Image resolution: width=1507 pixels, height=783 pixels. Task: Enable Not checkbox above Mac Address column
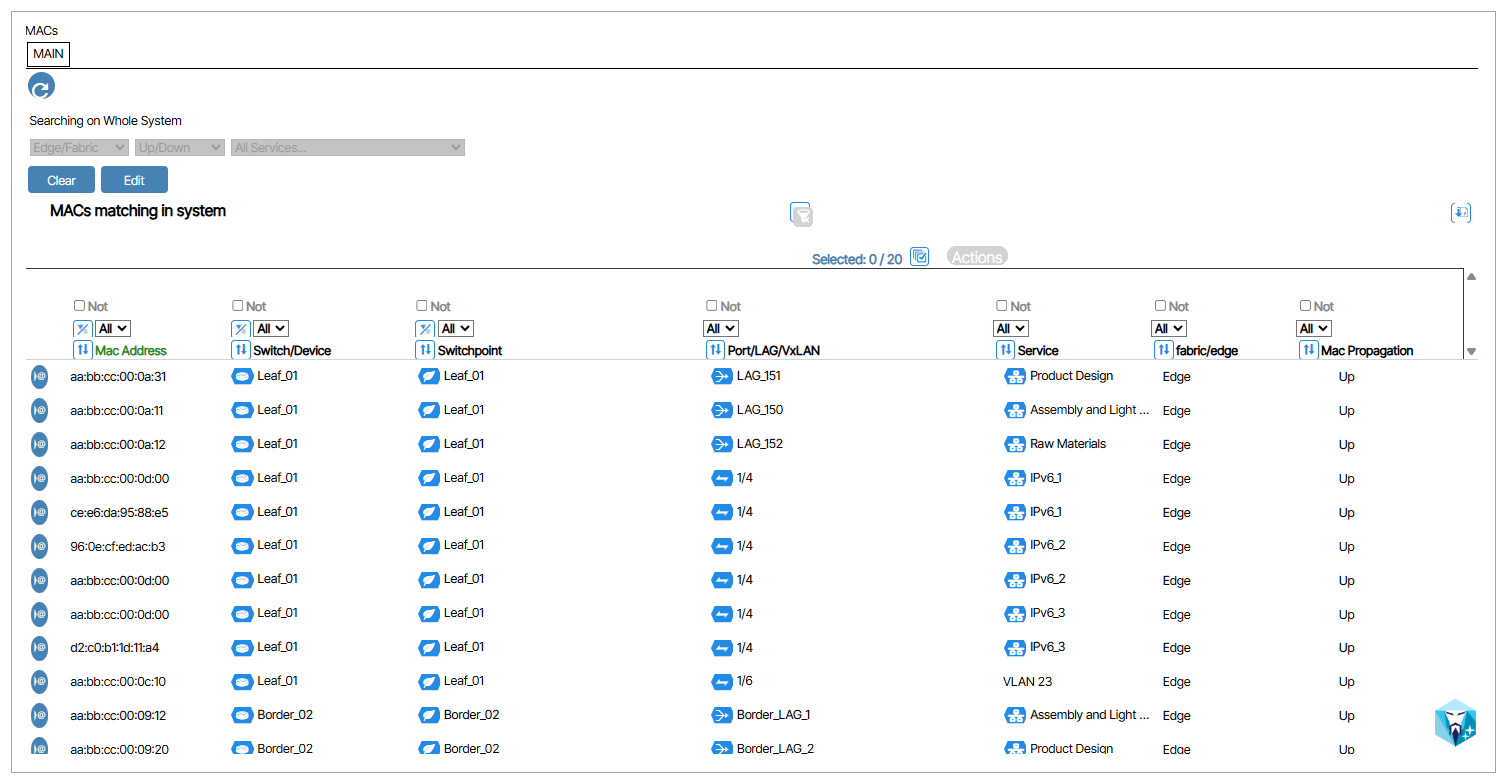click(80, 306)
